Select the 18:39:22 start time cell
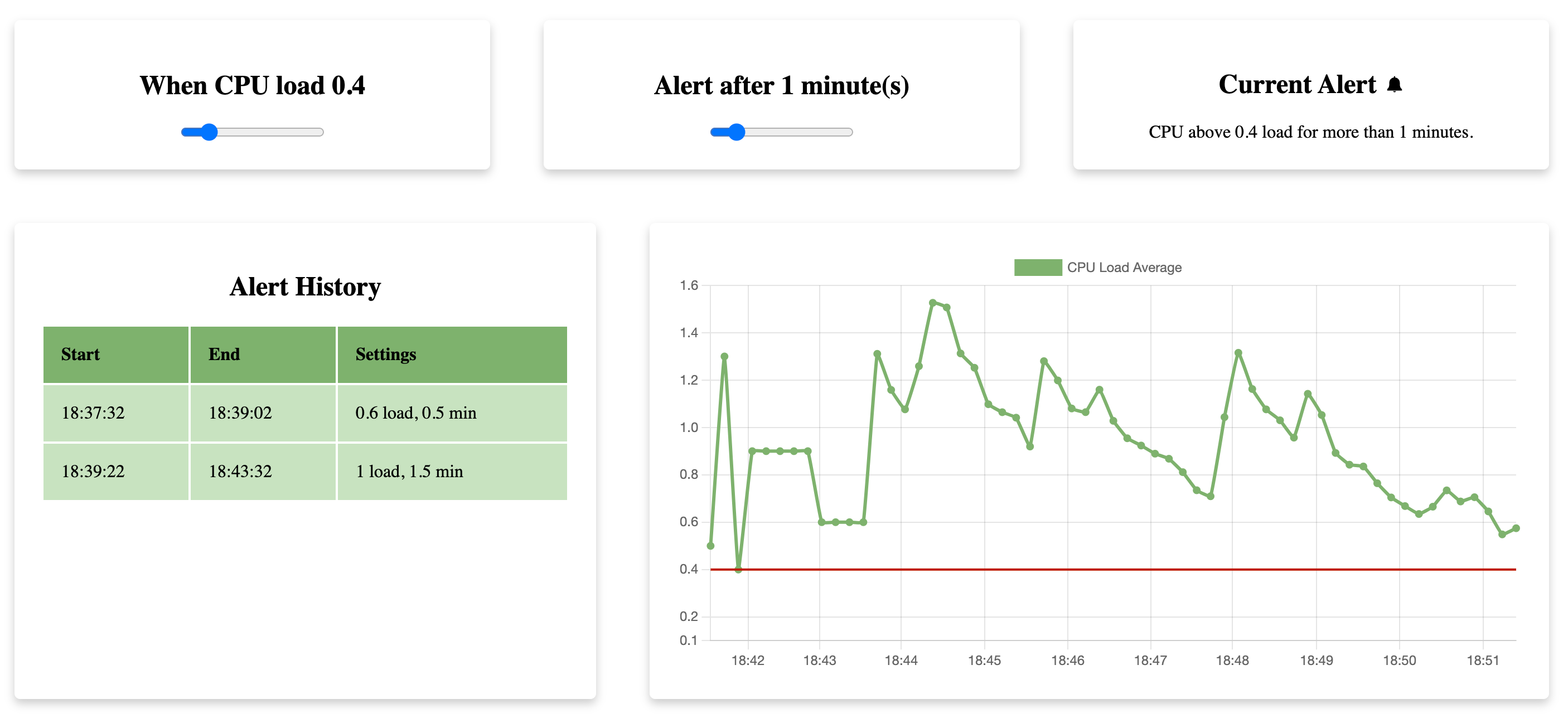The height and width of the screenshot is (728, 1568). tap(115, 471)
